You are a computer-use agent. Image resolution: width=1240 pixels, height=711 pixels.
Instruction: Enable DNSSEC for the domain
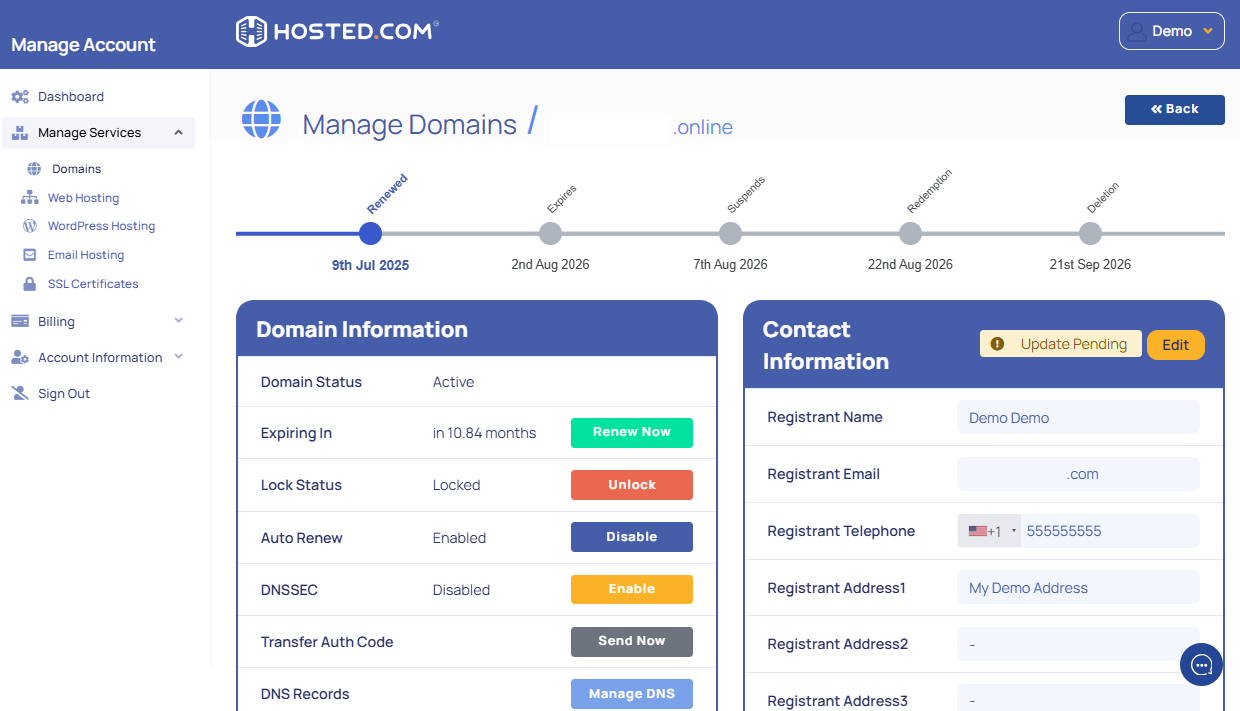point(631,589)
